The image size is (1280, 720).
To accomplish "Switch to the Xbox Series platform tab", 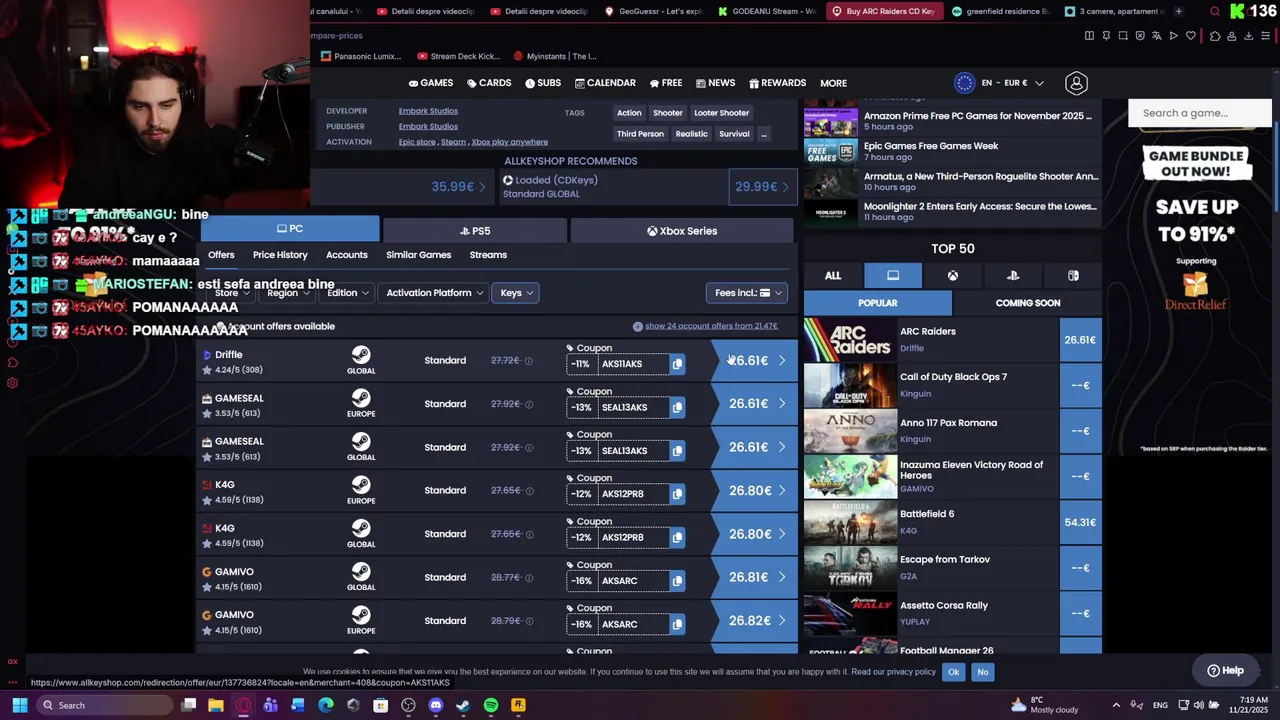I will click(682, 231).
